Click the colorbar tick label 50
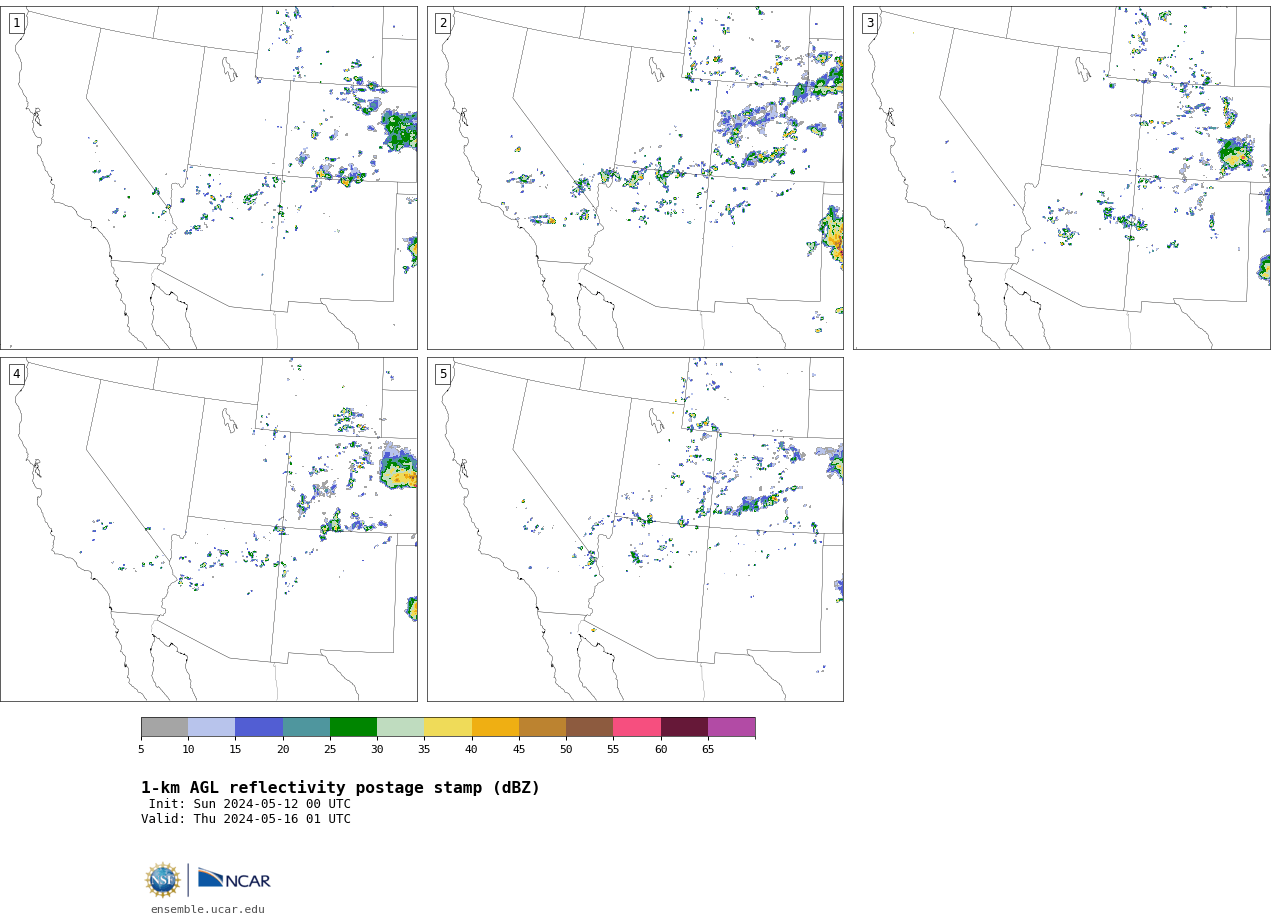 (x=566, y=749)
